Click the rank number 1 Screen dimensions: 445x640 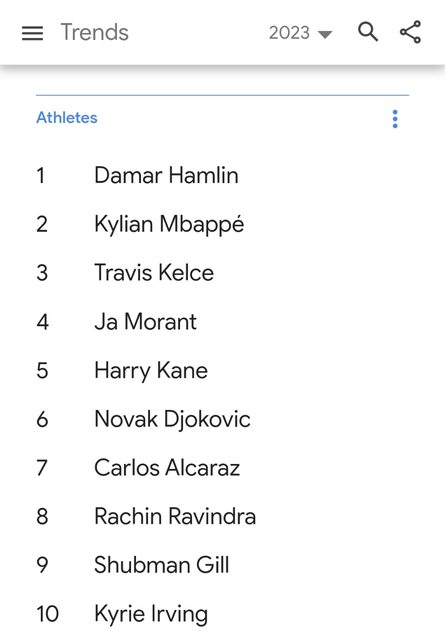tap(40, 176)
